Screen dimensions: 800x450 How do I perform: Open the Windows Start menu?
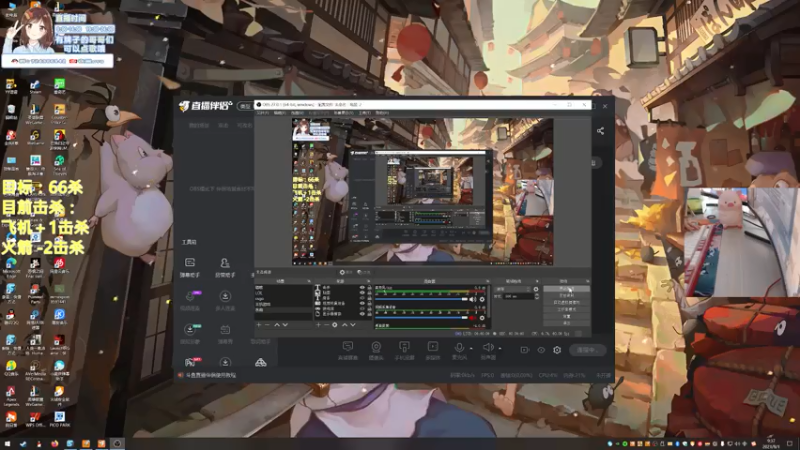7,443
